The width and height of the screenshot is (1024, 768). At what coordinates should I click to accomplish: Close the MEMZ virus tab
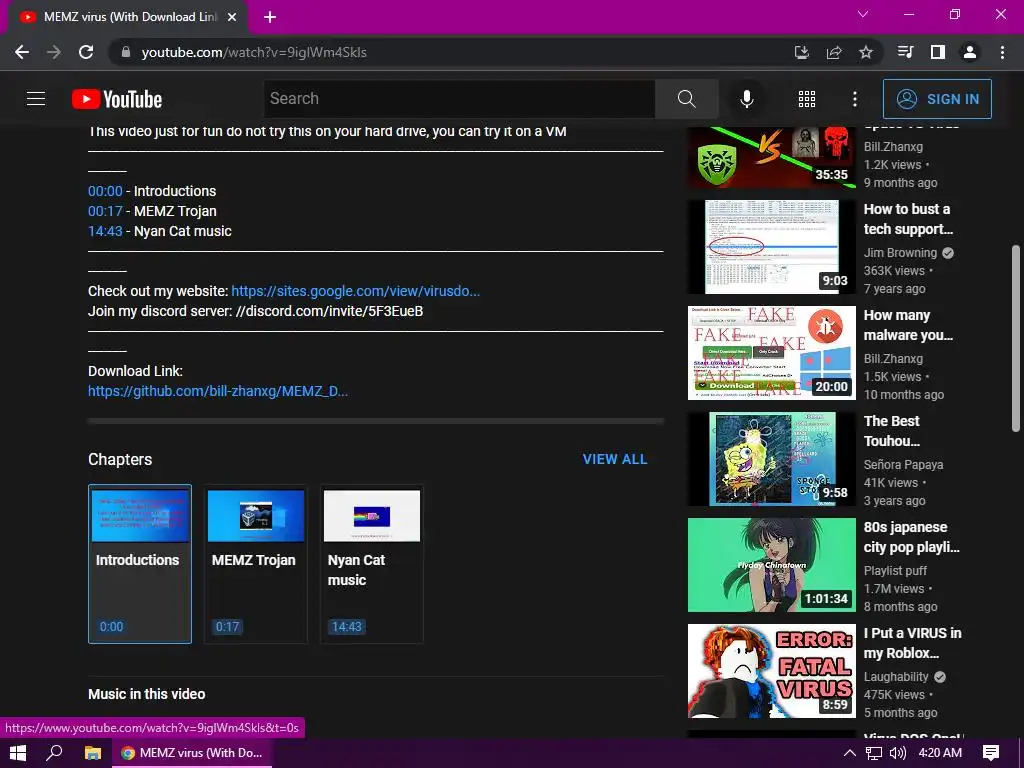[x=232, y=17]
